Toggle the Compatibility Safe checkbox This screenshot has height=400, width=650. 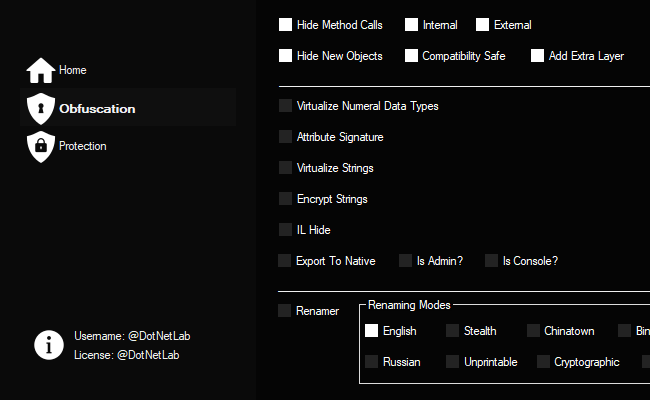coord(412,56)
